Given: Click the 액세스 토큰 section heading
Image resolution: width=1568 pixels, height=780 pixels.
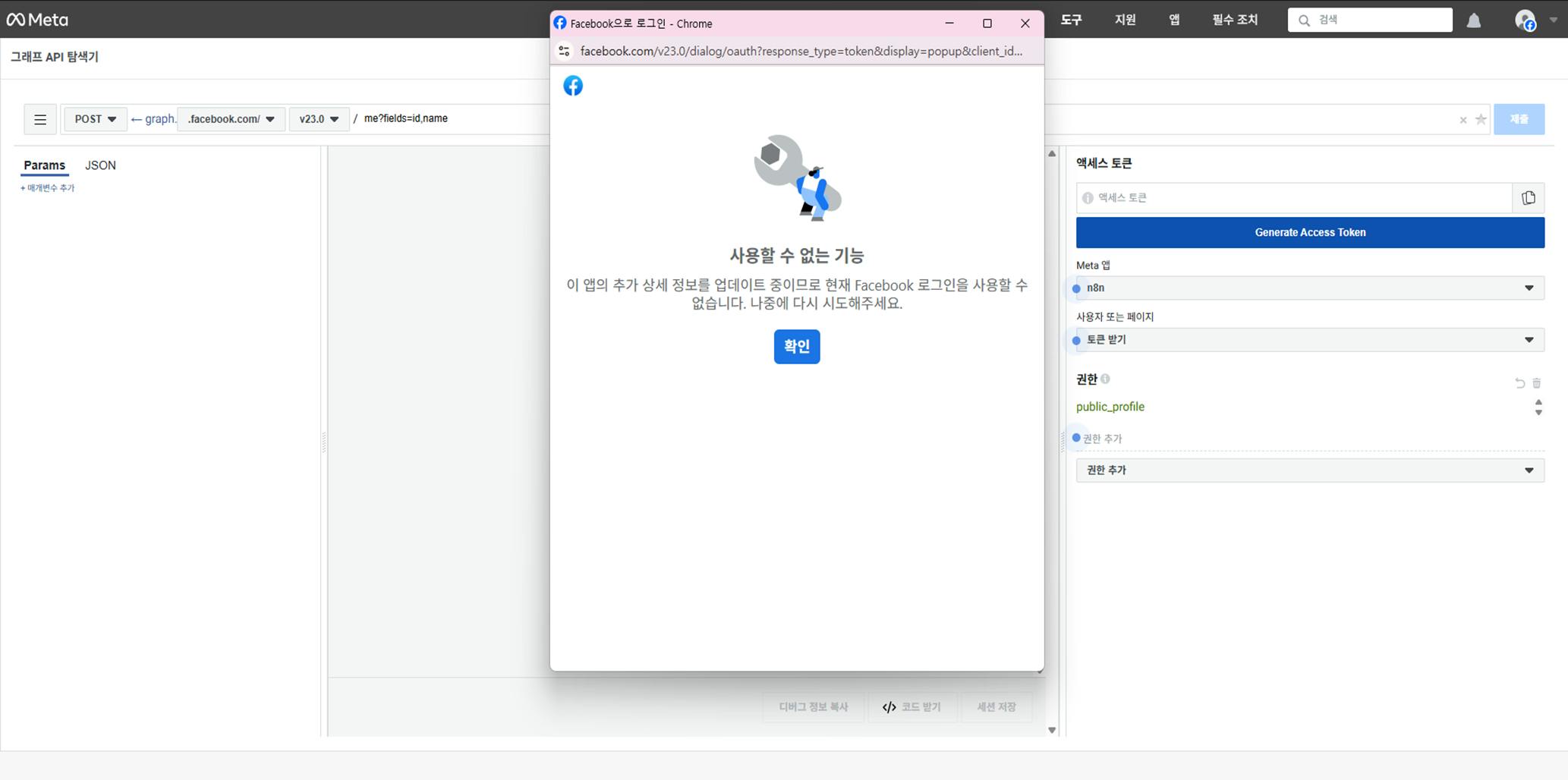Looking at the screenshot, I should 1104,163.
